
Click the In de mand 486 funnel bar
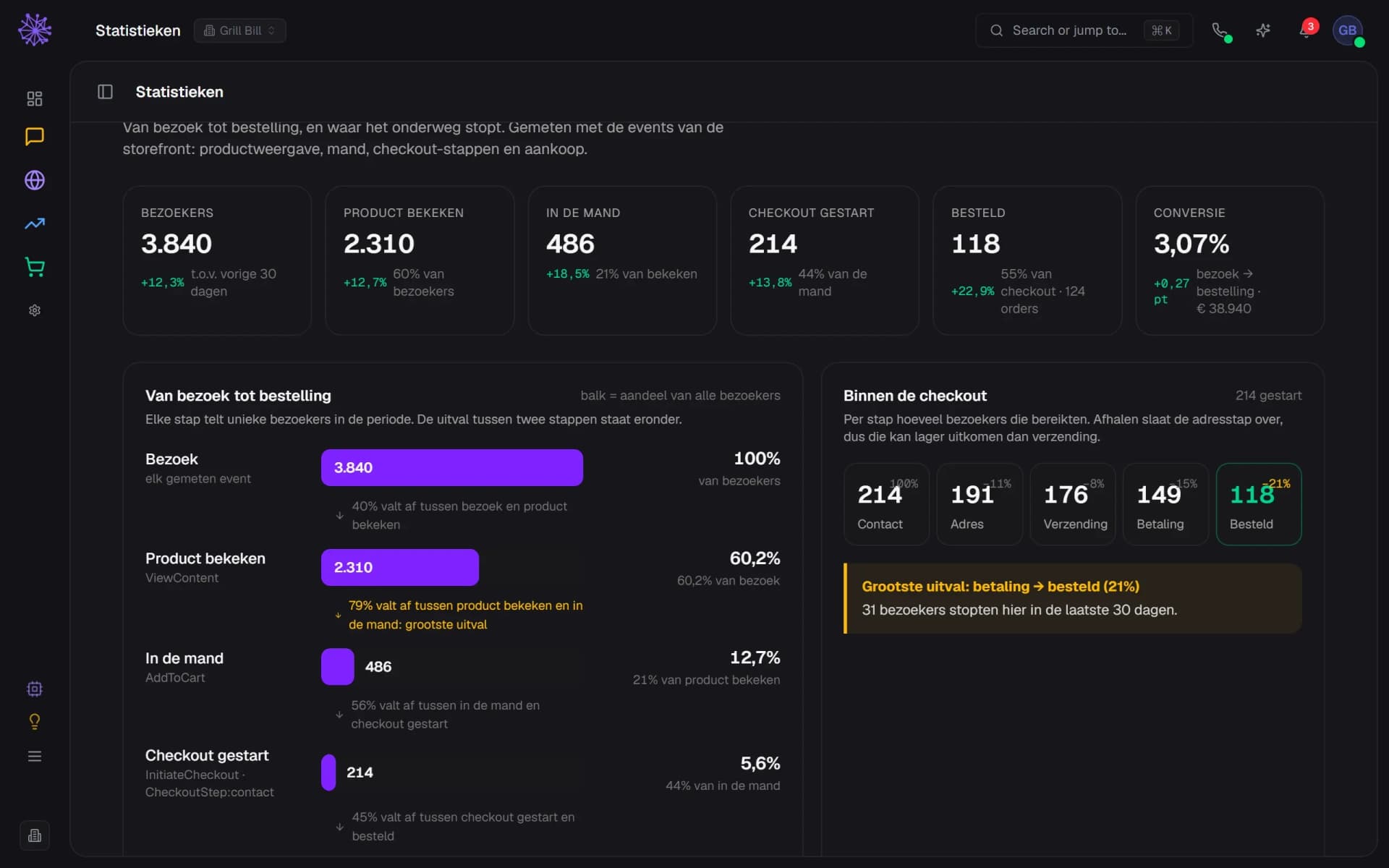pyautogui.click(x=338, y=666)
